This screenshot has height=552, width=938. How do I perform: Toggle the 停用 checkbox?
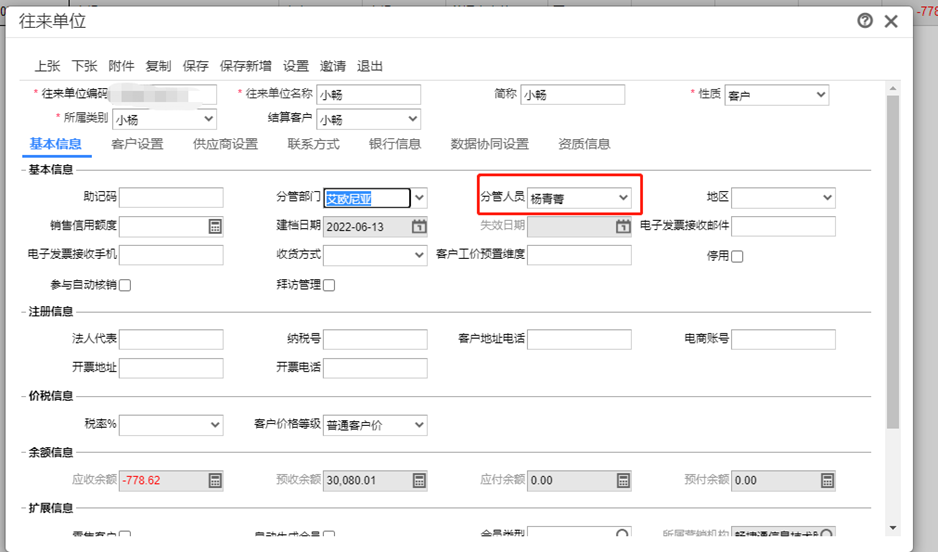click(737, 257)
